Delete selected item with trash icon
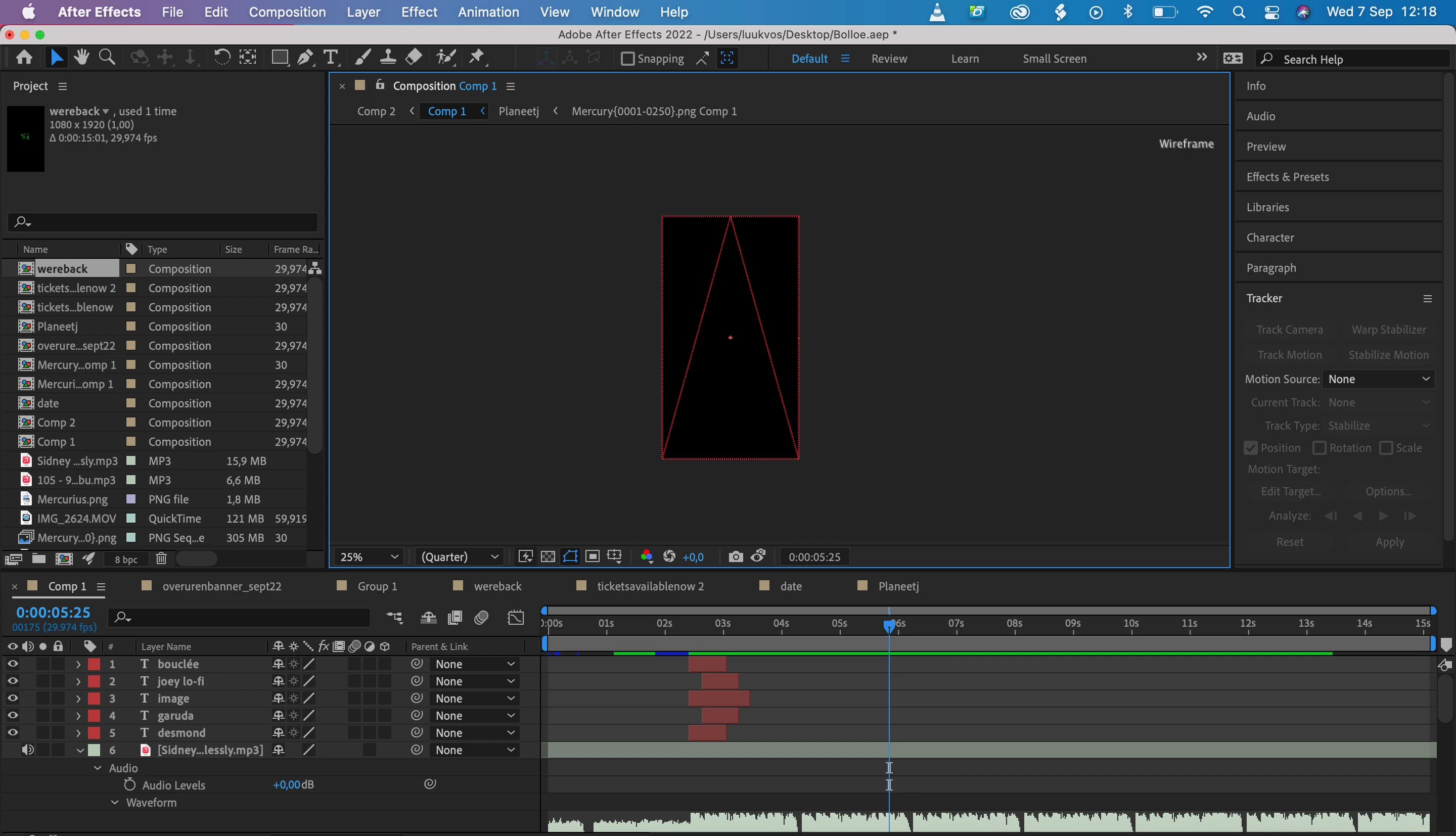This screenshot has width=1456, height=836. pos(161,559)
